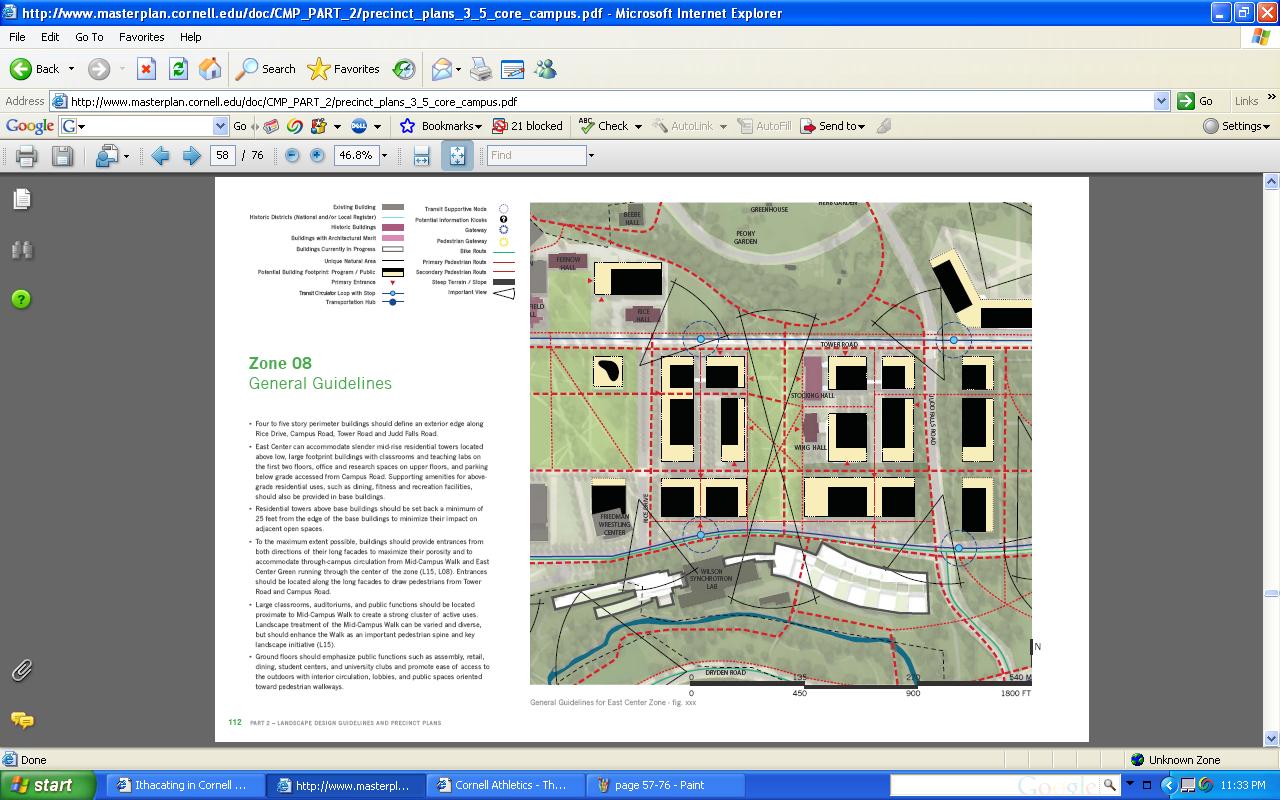Screen dimensions: 1280x800
Task: Open the Attachments paperclip panel
Action: (21, 671)
